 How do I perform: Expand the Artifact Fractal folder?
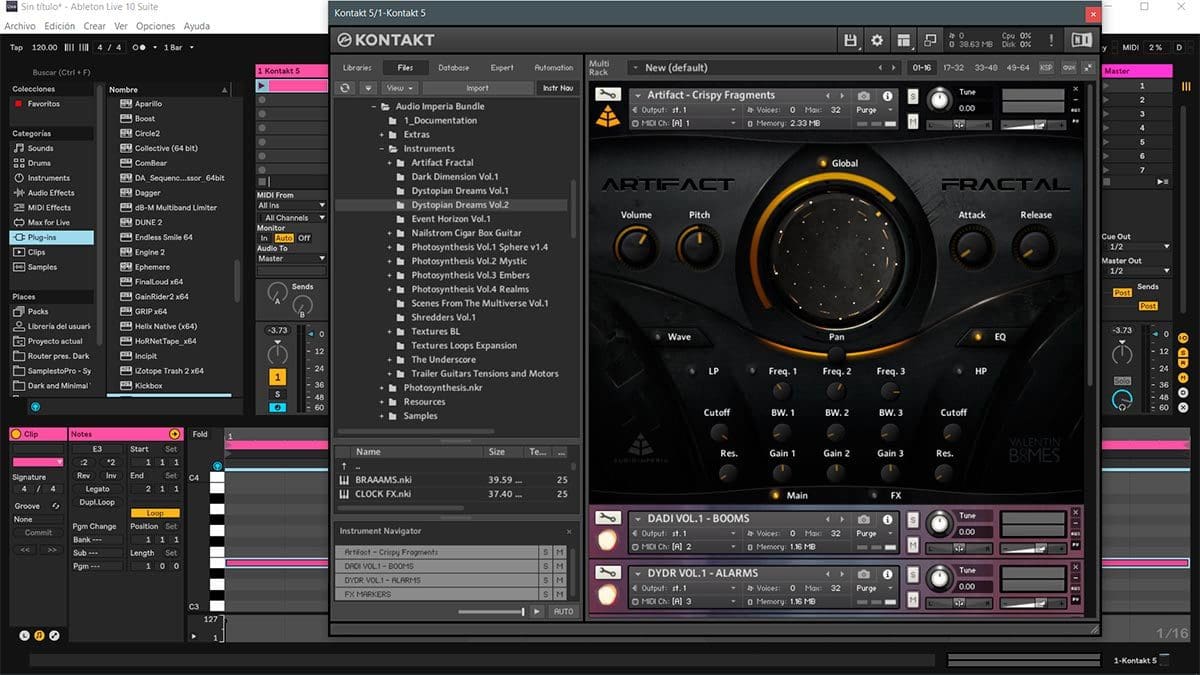tap(390, 163)
